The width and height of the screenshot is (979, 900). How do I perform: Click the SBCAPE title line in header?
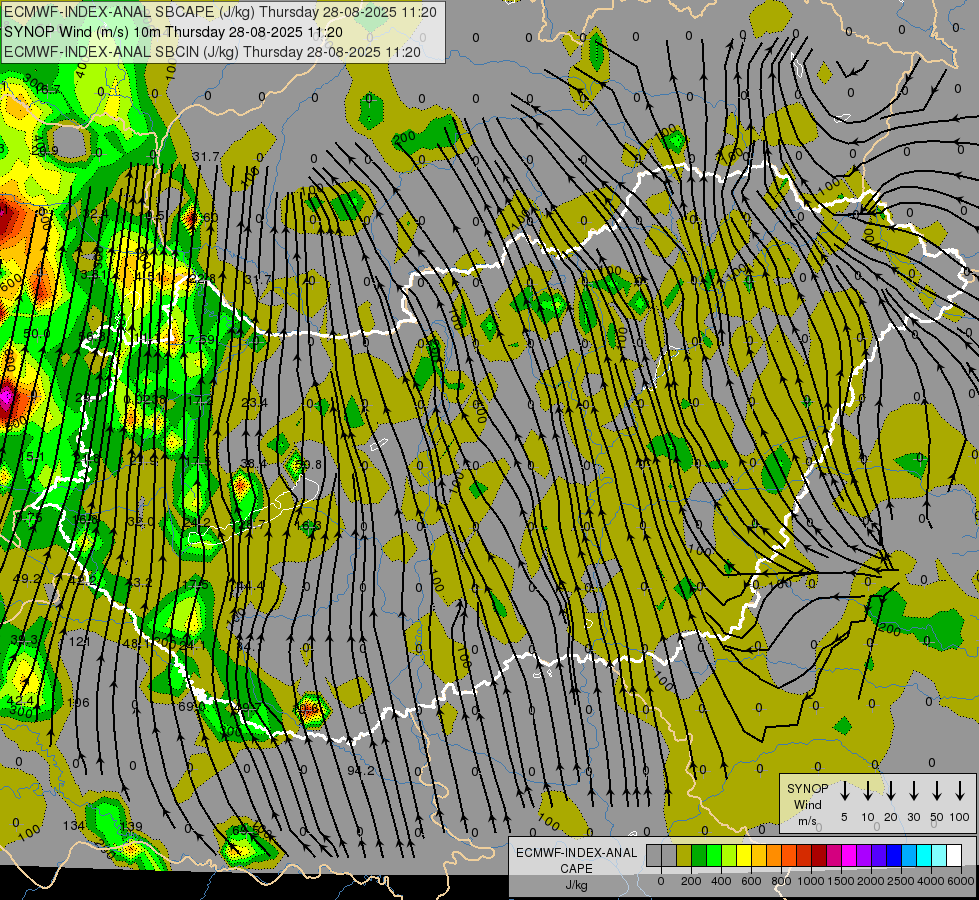click(x=220, y=12)
